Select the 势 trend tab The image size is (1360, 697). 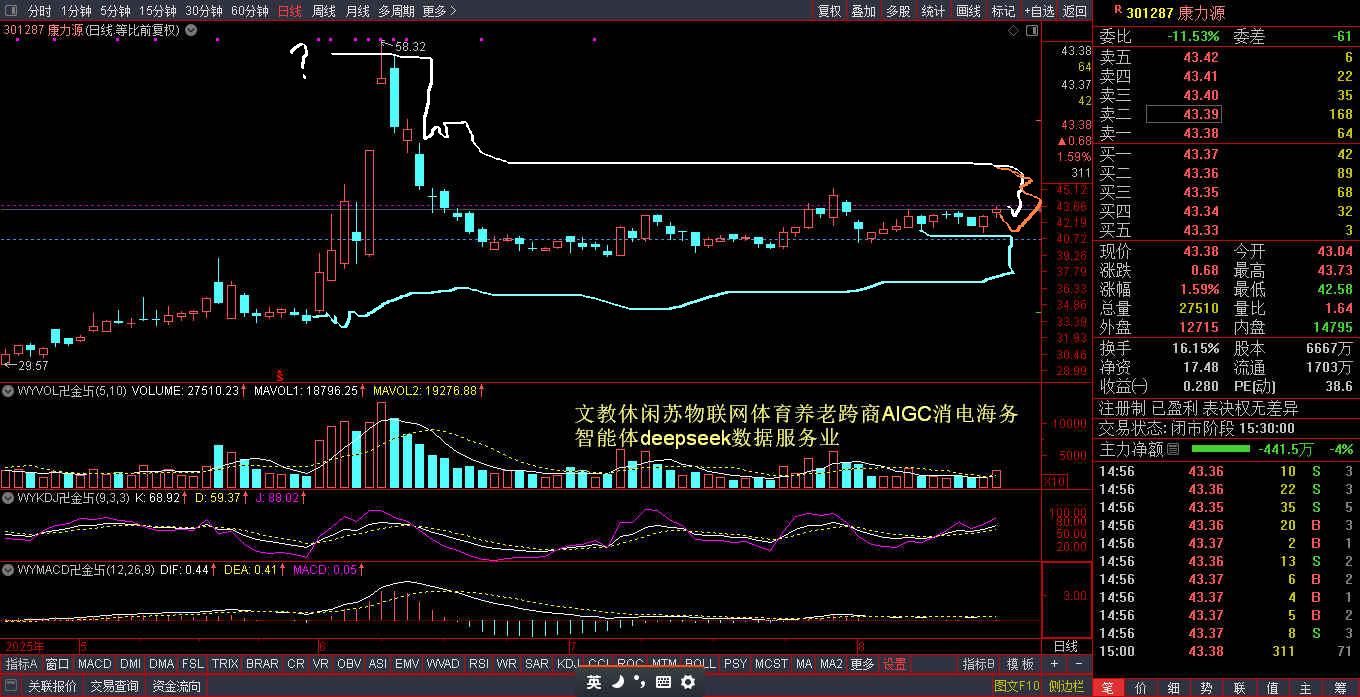tap(1207, 688)
